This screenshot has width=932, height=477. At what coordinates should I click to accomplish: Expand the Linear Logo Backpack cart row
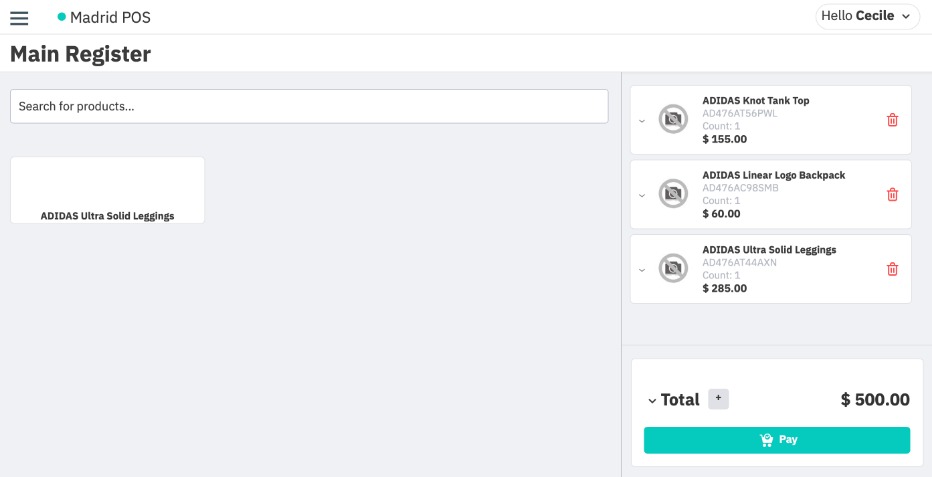pyautogui.click(x=642, y=194)
